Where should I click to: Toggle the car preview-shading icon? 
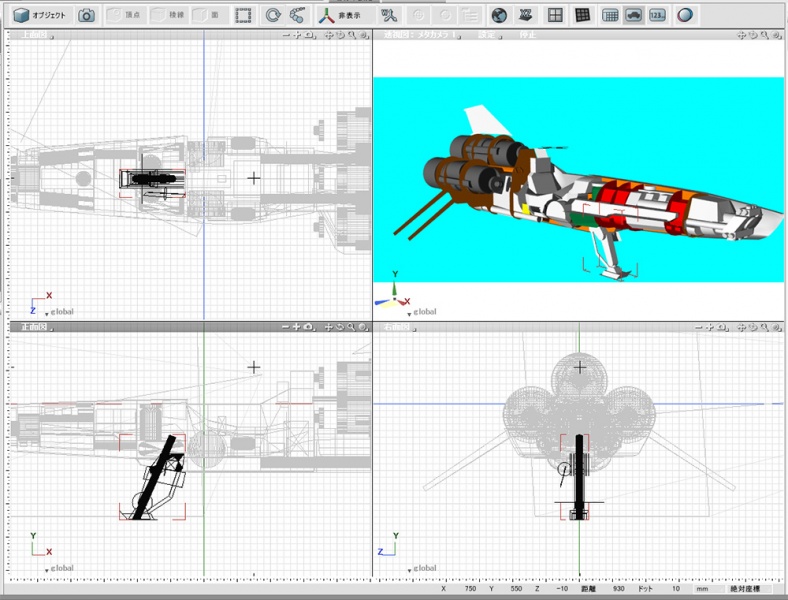[633, 16]
